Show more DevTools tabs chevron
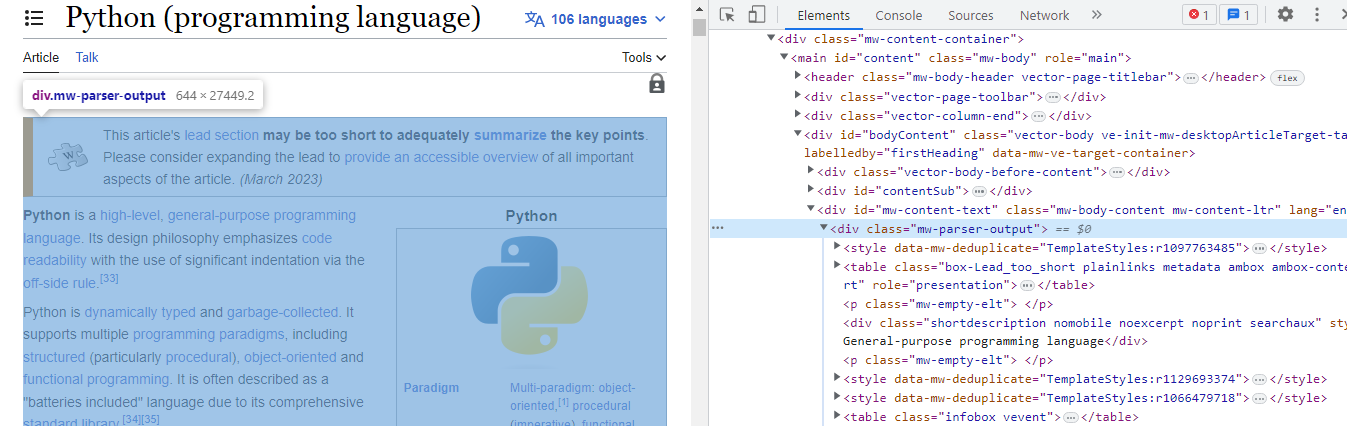This screenshot has height=426, width=1347. coord(1096,15)
